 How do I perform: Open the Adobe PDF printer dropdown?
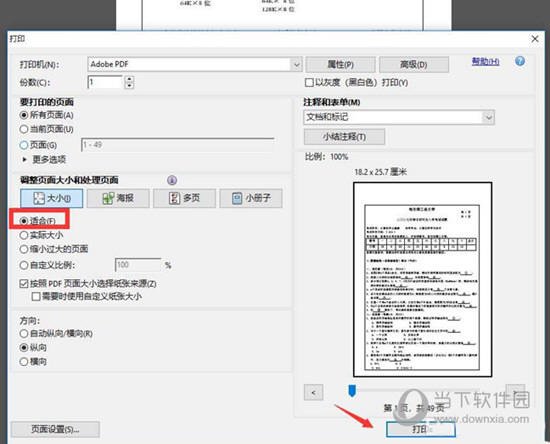tap(297, 65)
